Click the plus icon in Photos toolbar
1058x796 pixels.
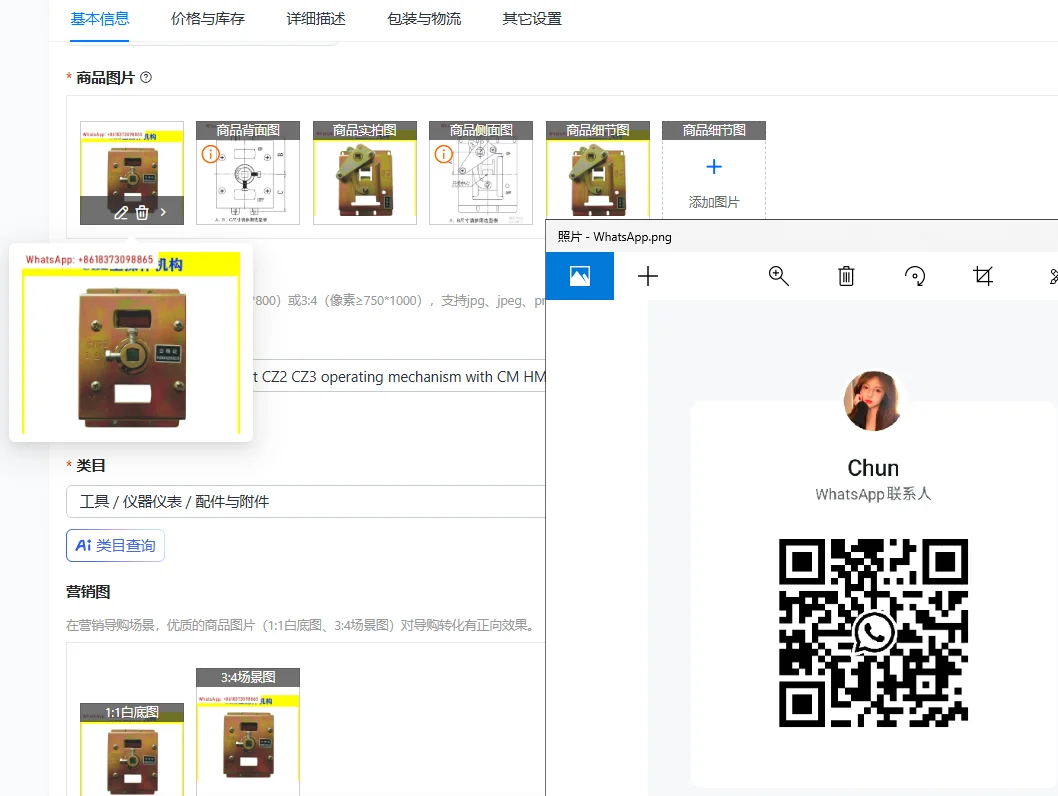pyautogui.click(x=648, y=276)
